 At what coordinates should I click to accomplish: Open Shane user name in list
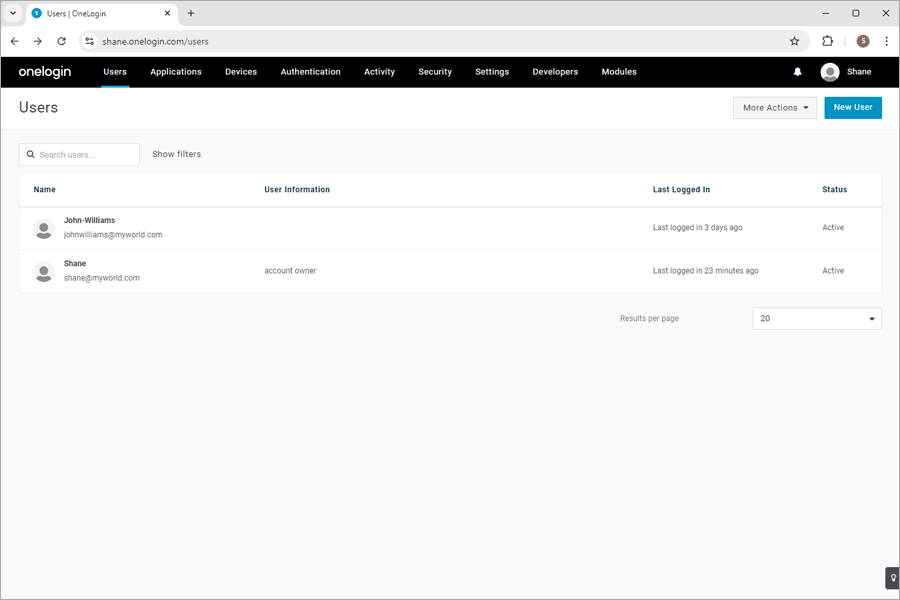75,264
